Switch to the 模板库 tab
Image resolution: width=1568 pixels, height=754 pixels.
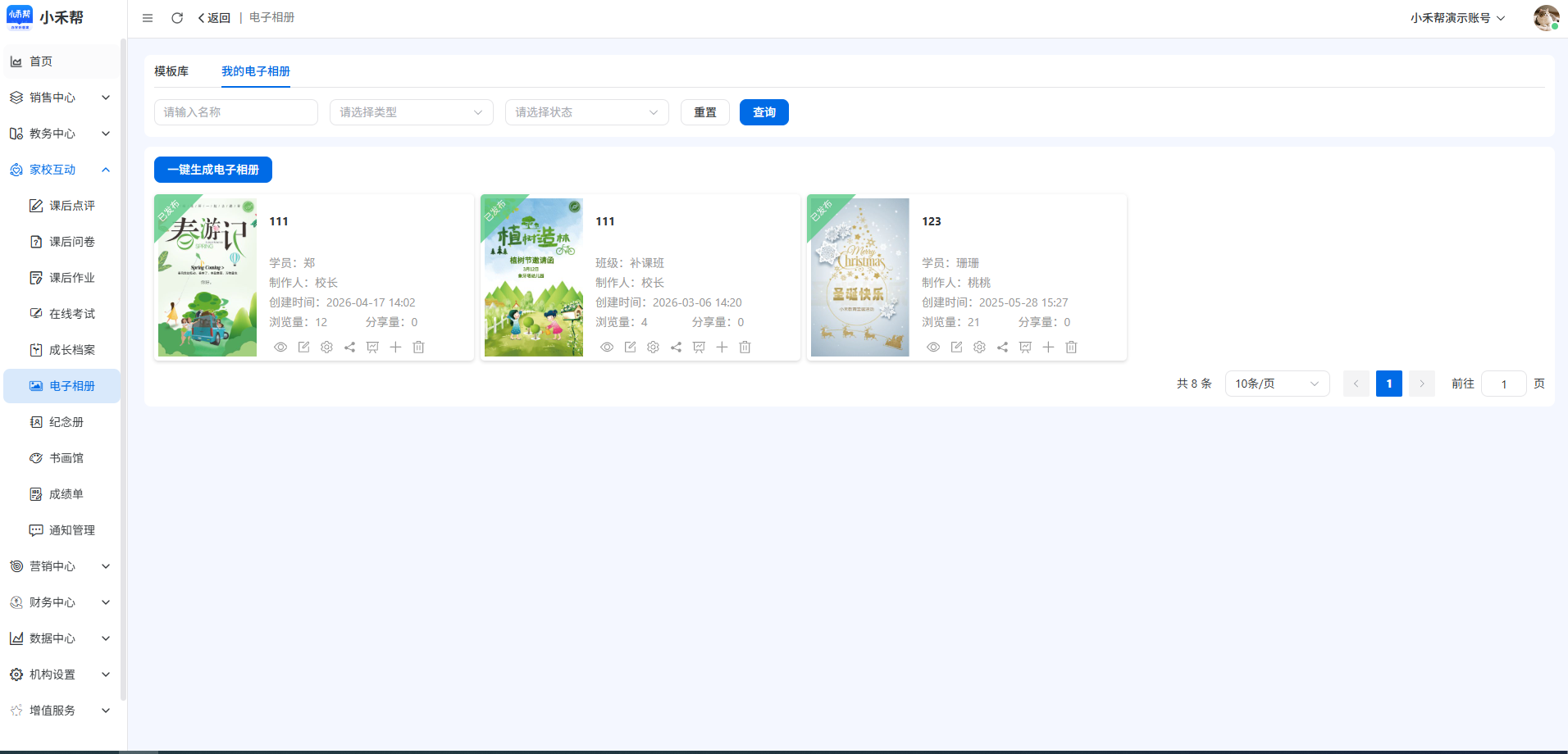click(171, 71)
